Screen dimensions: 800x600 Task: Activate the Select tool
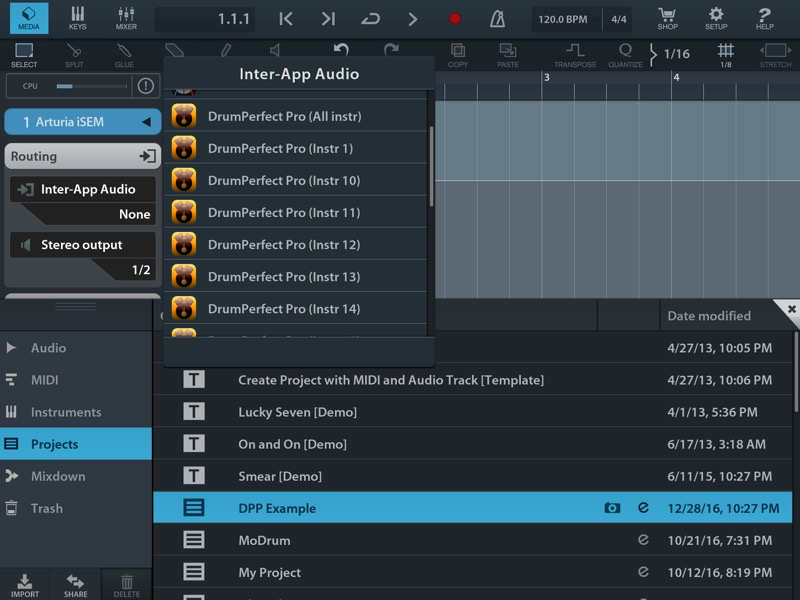click(x=24, y=55)
